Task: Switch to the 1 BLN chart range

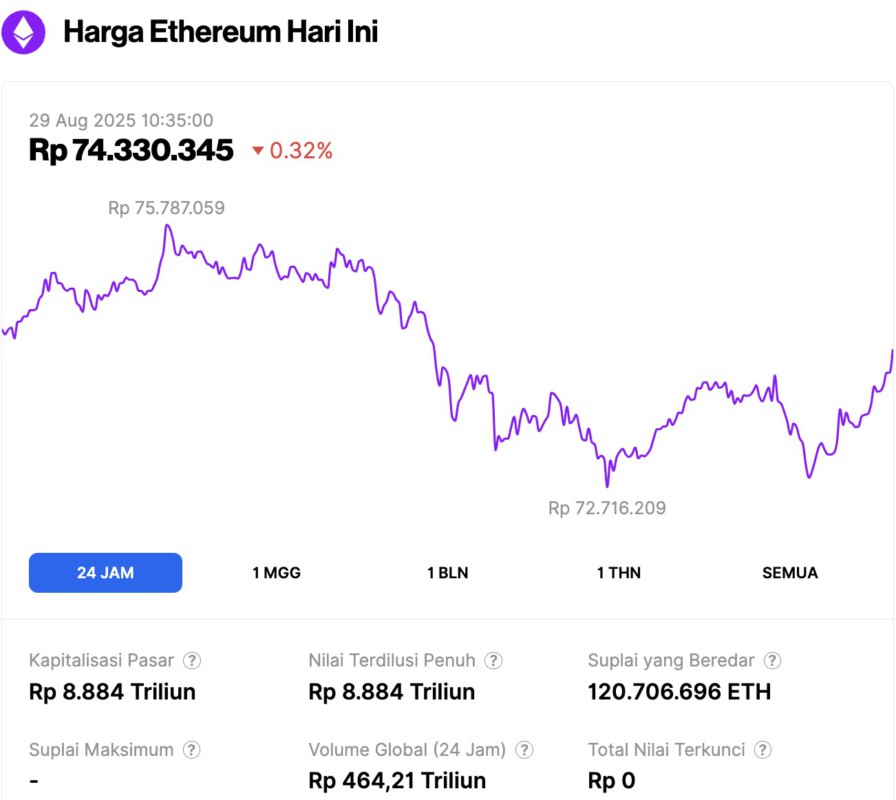Action: point(447,572)
